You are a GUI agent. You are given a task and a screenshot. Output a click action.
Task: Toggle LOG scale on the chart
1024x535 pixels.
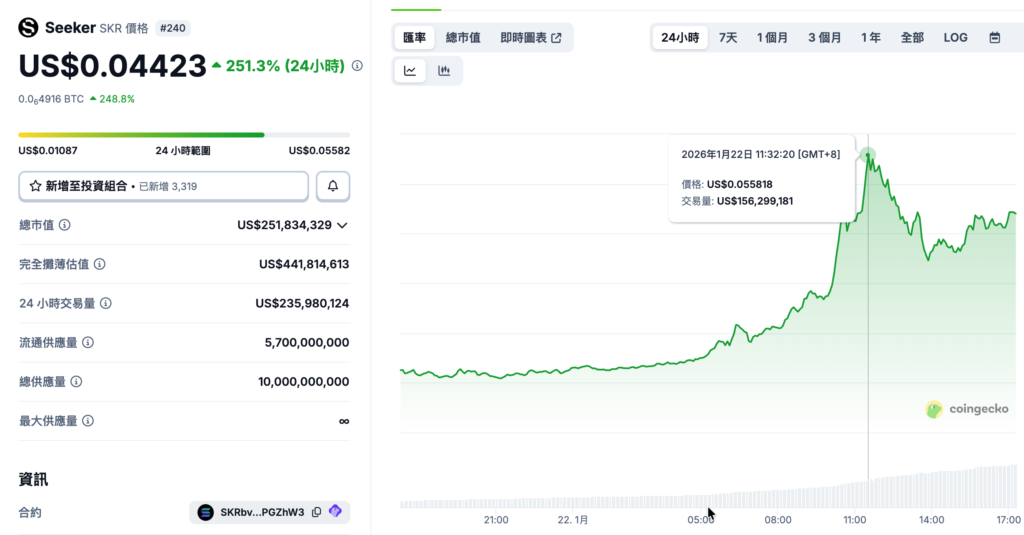(955, 38)
